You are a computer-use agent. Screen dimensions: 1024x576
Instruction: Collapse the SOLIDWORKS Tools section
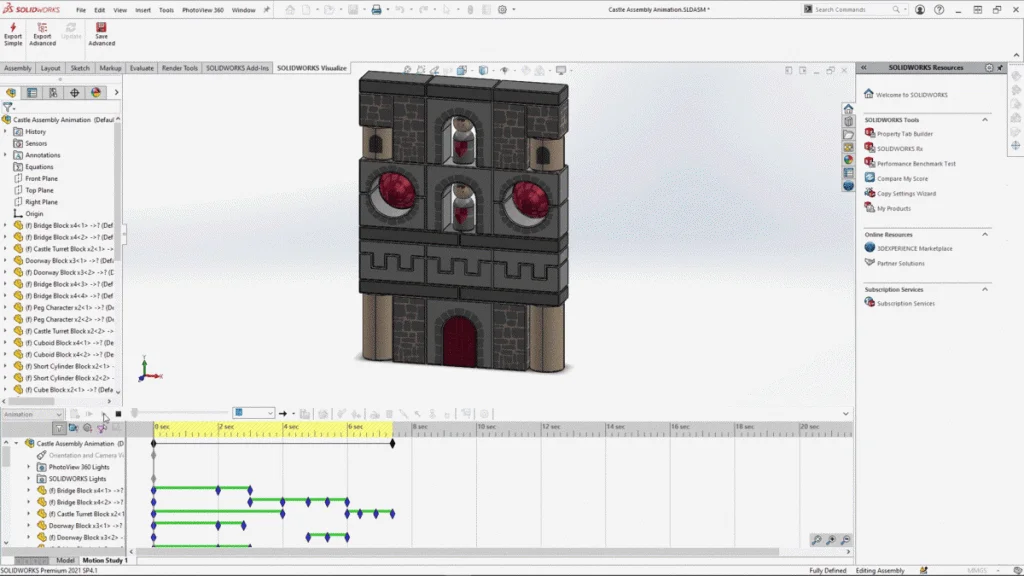(x=985, y=120)
